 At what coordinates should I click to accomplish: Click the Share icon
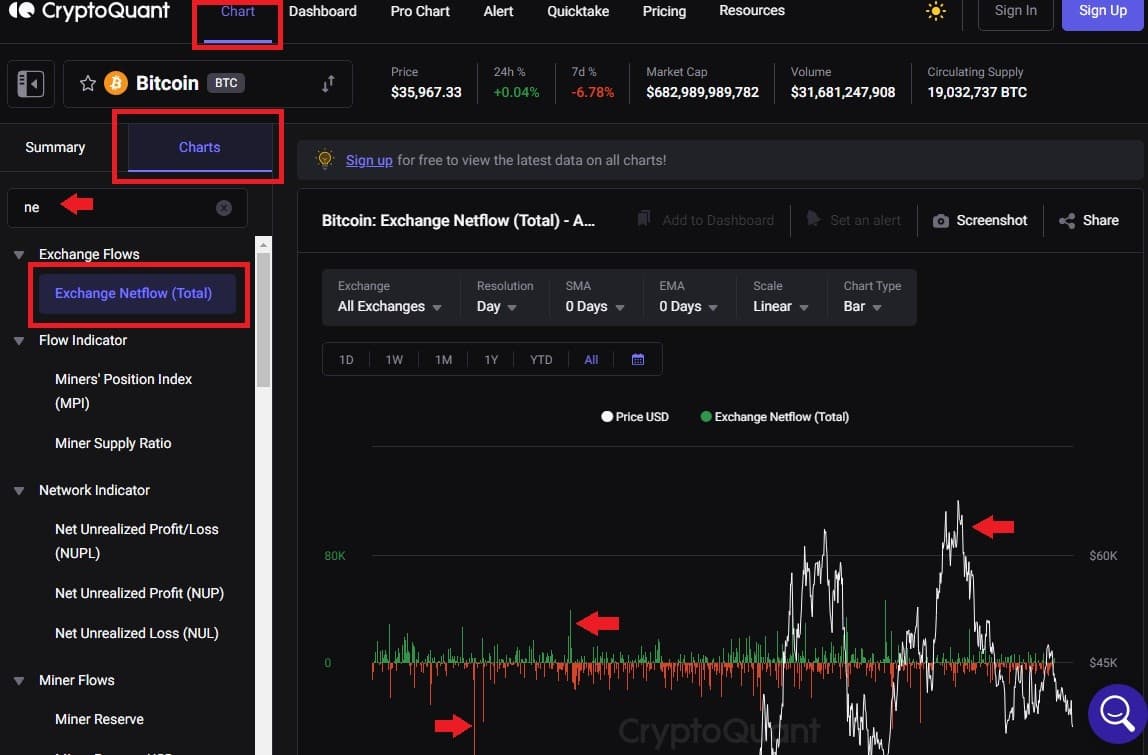(x=1067, y=221)
